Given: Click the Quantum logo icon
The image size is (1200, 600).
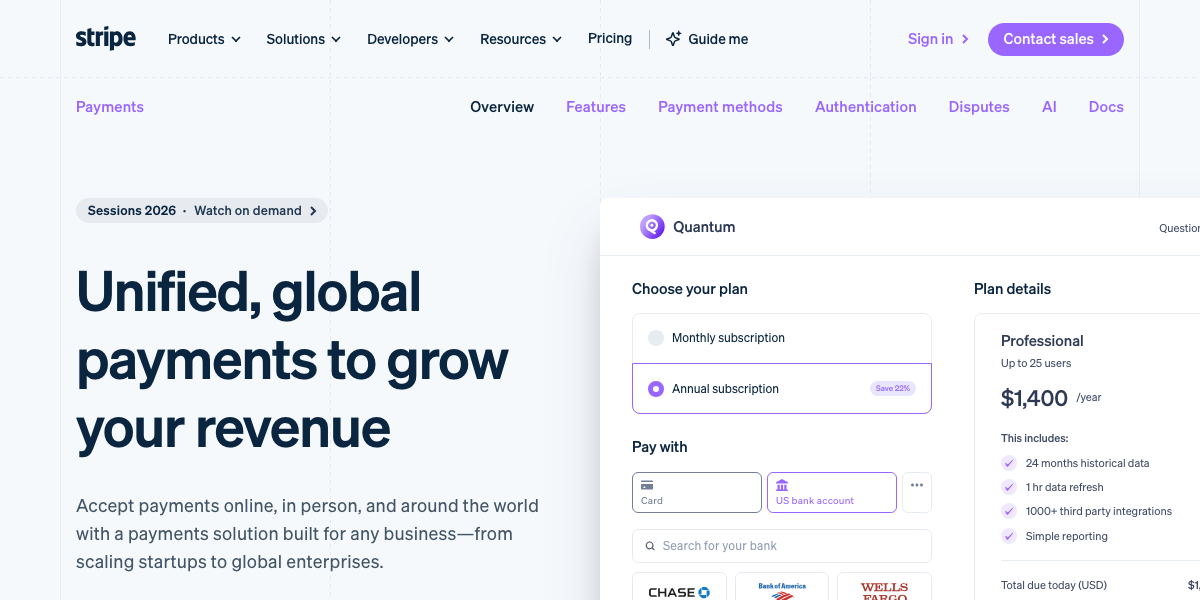Looking at the screenshot, I should 652,227.
